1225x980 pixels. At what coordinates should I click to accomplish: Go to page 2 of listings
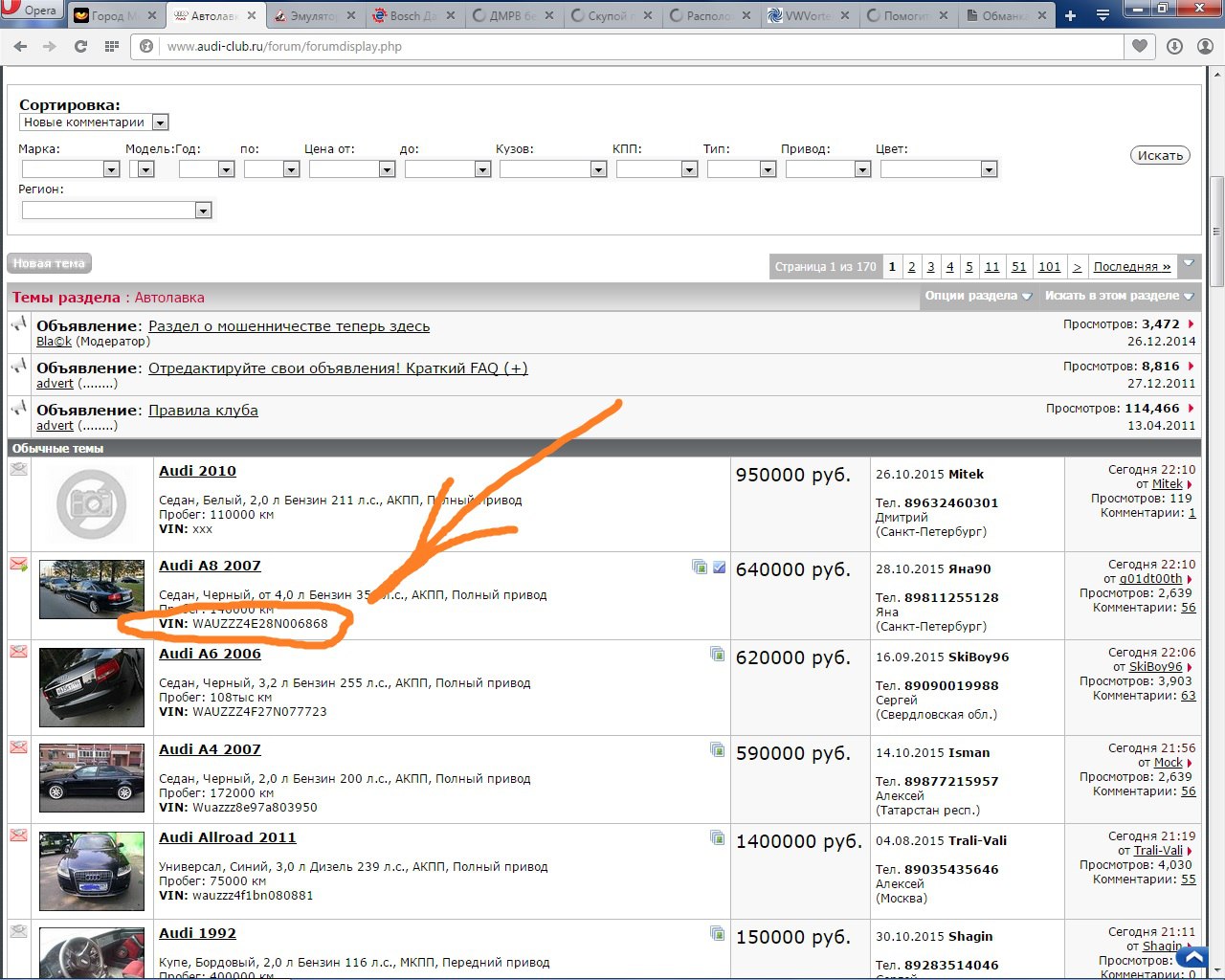[x=911, y=267]
